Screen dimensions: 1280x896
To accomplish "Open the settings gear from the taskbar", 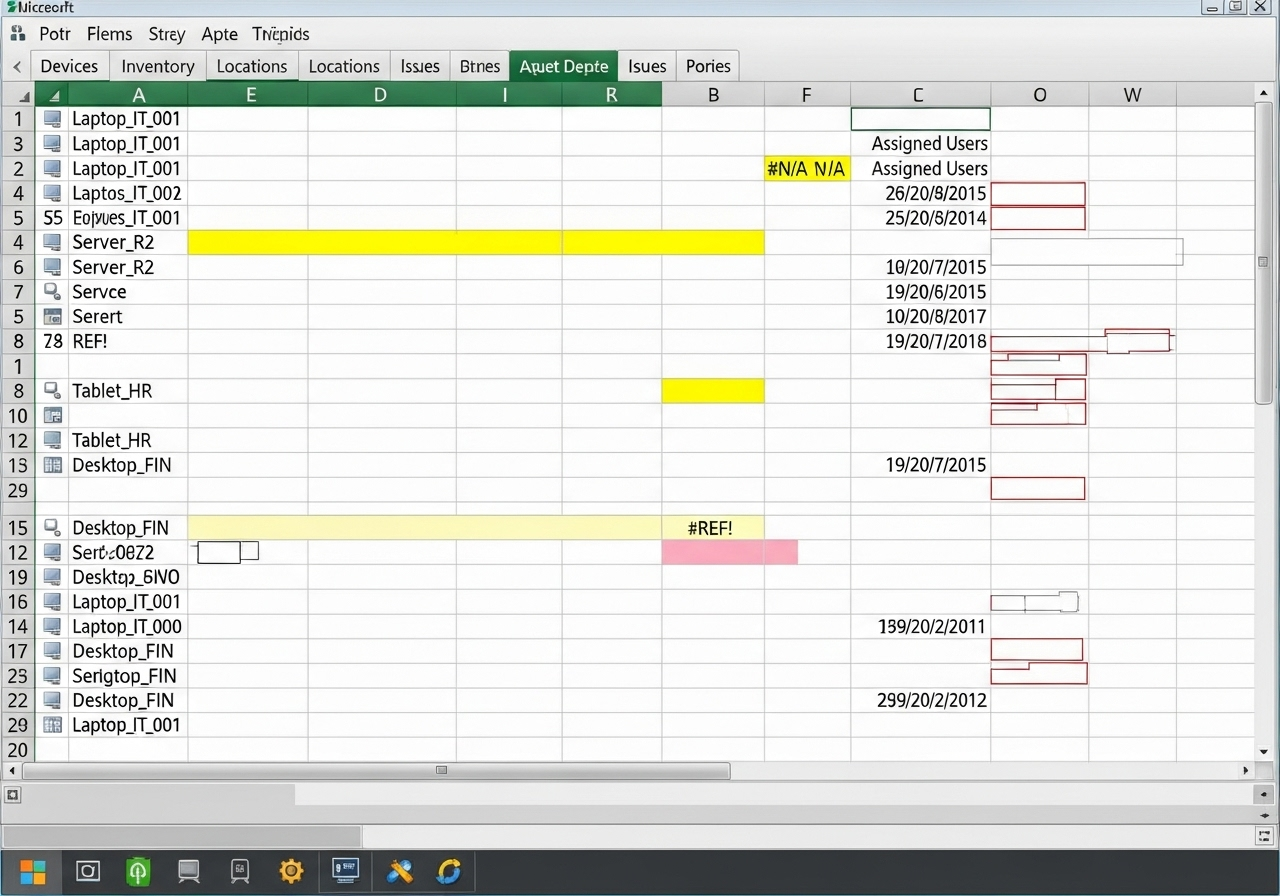I will [291, 871].
